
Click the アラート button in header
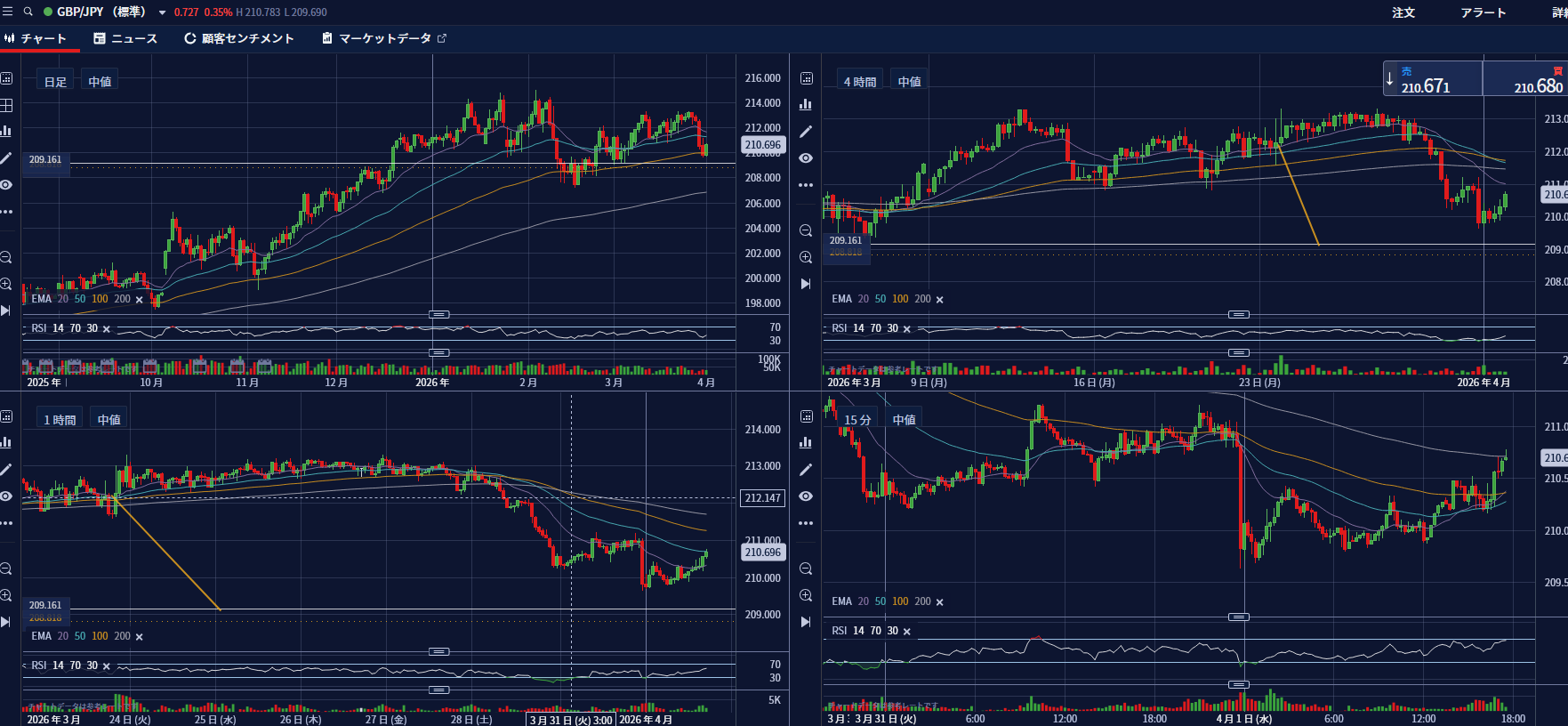pos(1484,12)
